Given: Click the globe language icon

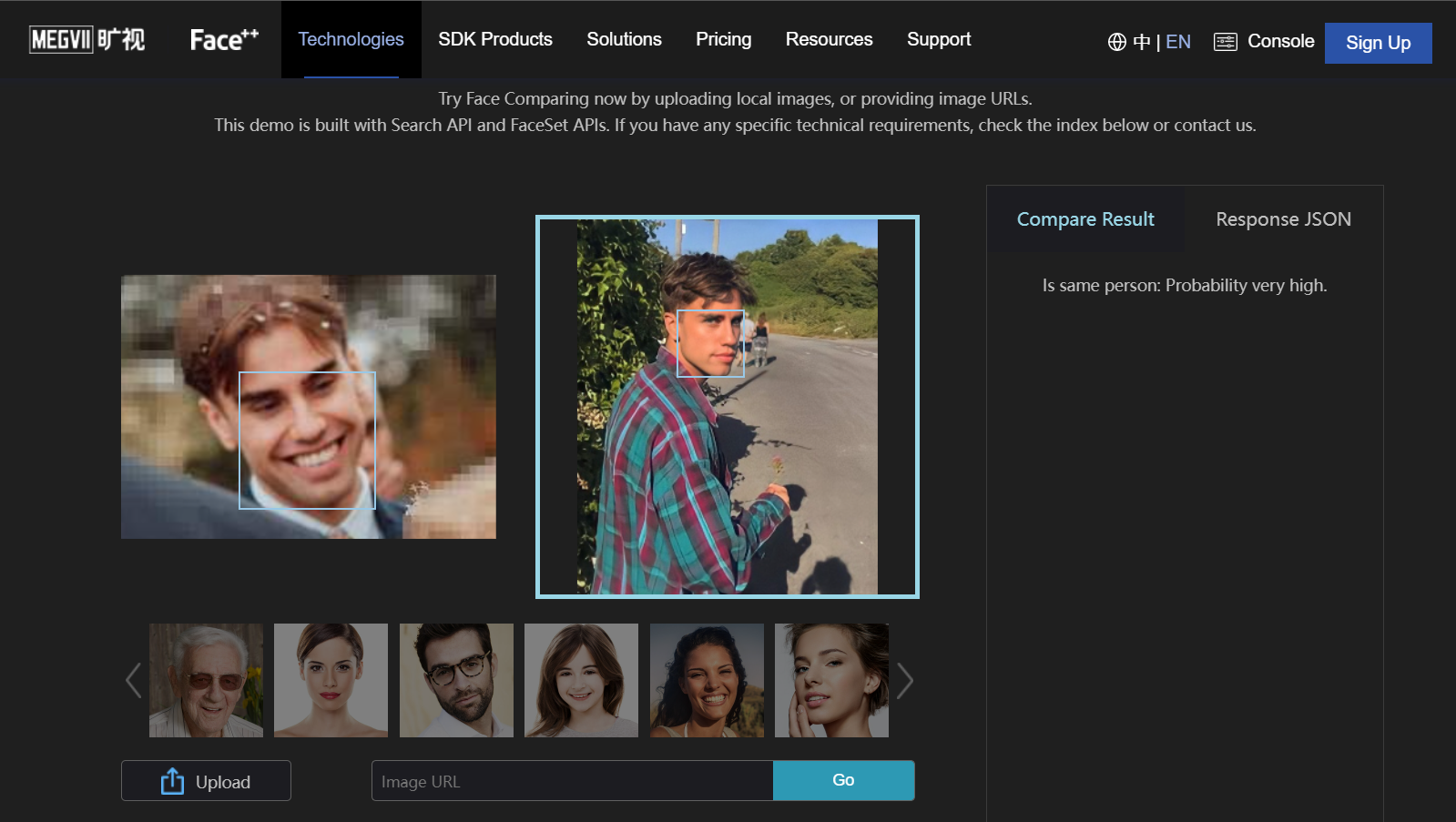Looking at the screenshot, I should (x=1116, y=42).
